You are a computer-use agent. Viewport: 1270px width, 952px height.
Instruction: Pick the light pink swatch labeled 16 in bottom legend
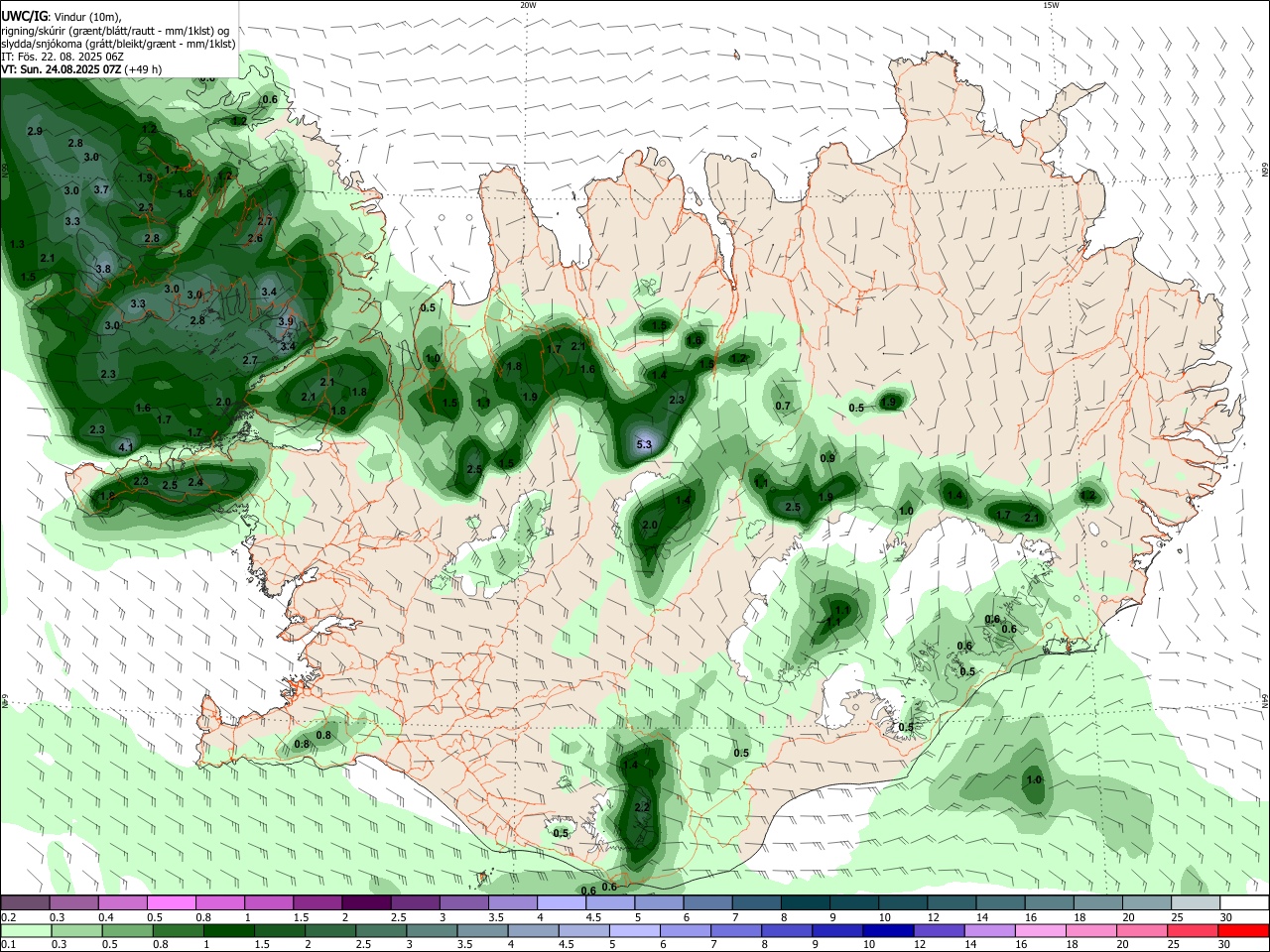pyautogui.click(x=1039, y=930)
